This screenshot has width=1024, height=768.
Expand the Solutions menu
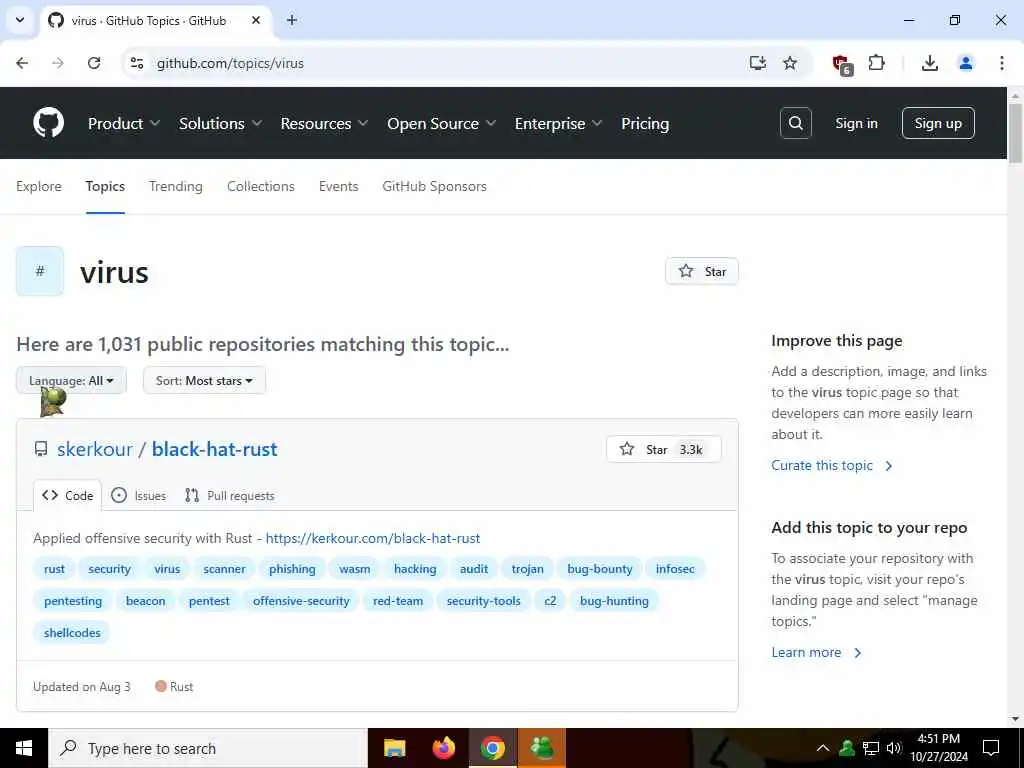click(220, 123)
